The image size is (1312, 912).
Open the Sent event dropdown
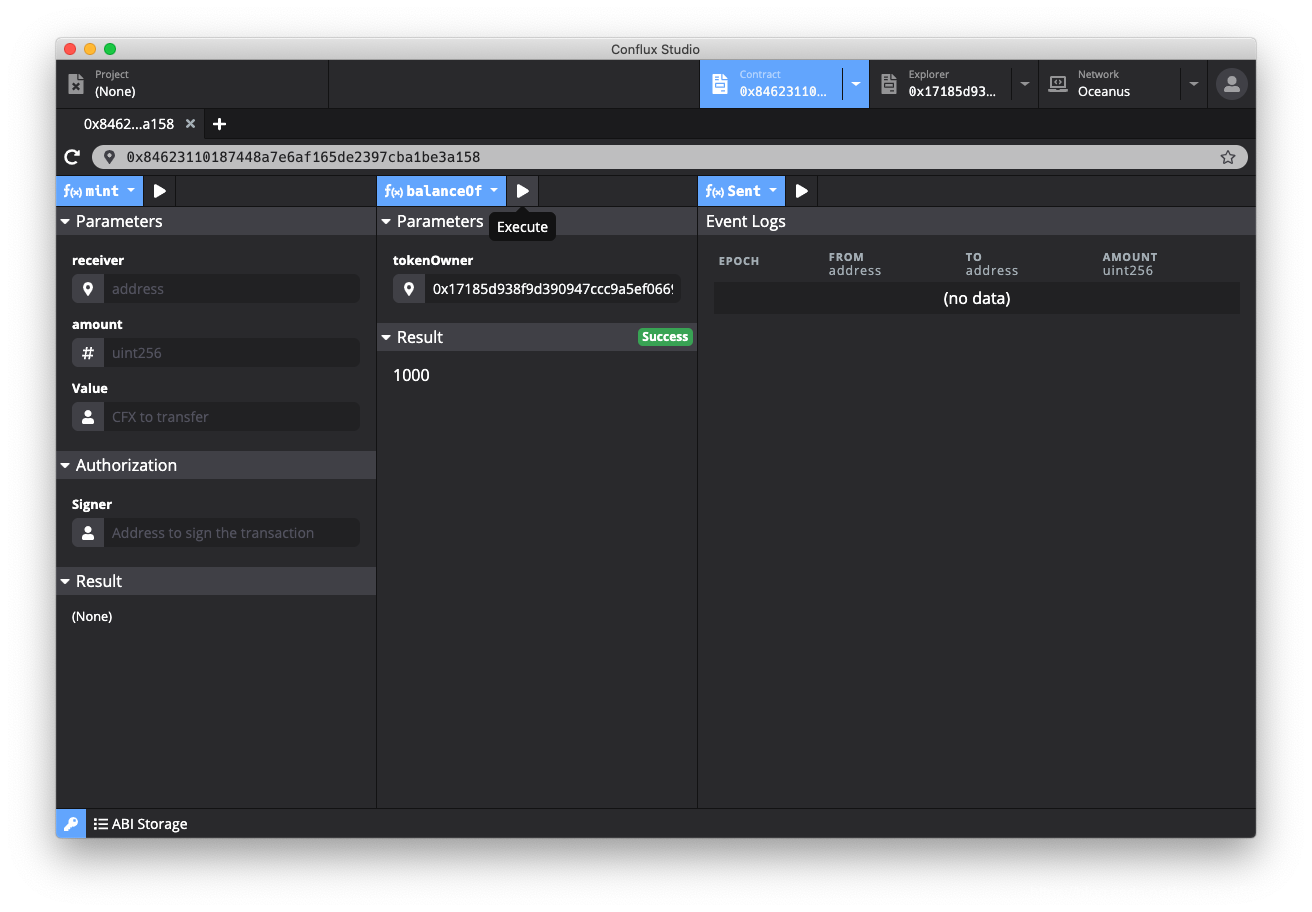741,191
